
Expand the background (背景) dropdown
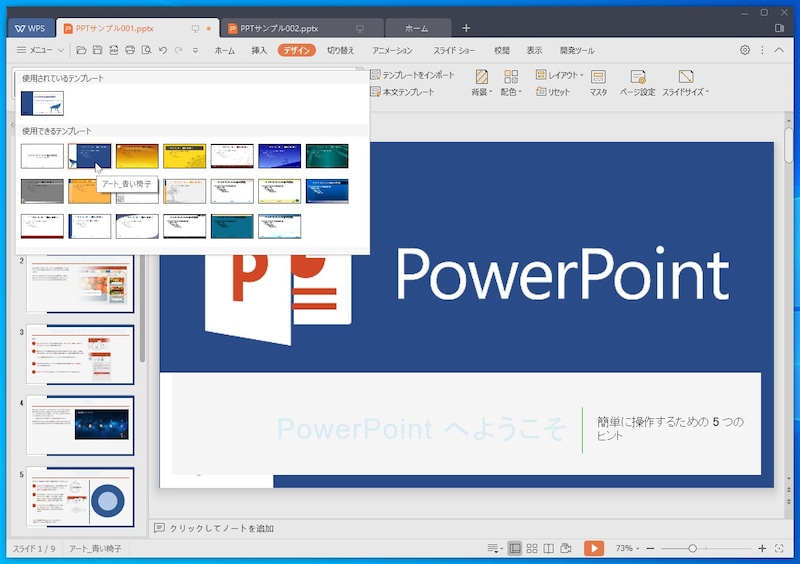(x=482, y=83)
